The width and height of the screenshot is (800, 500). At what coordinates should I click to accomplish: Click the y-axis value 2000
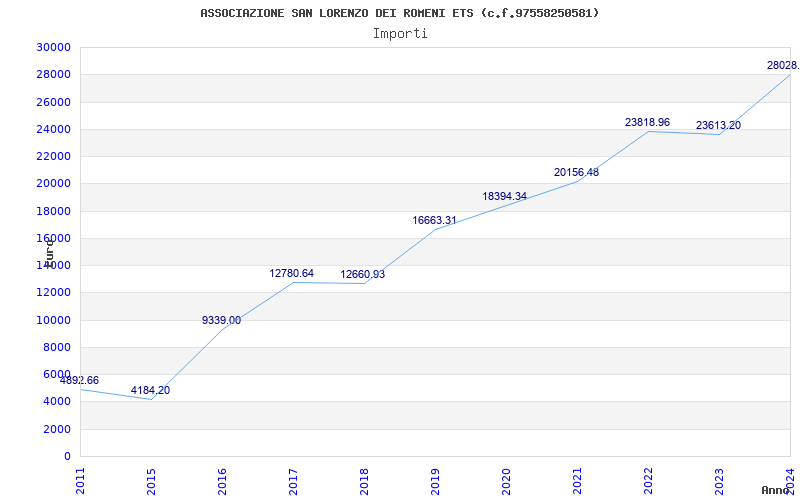click(x=57, y=430)
